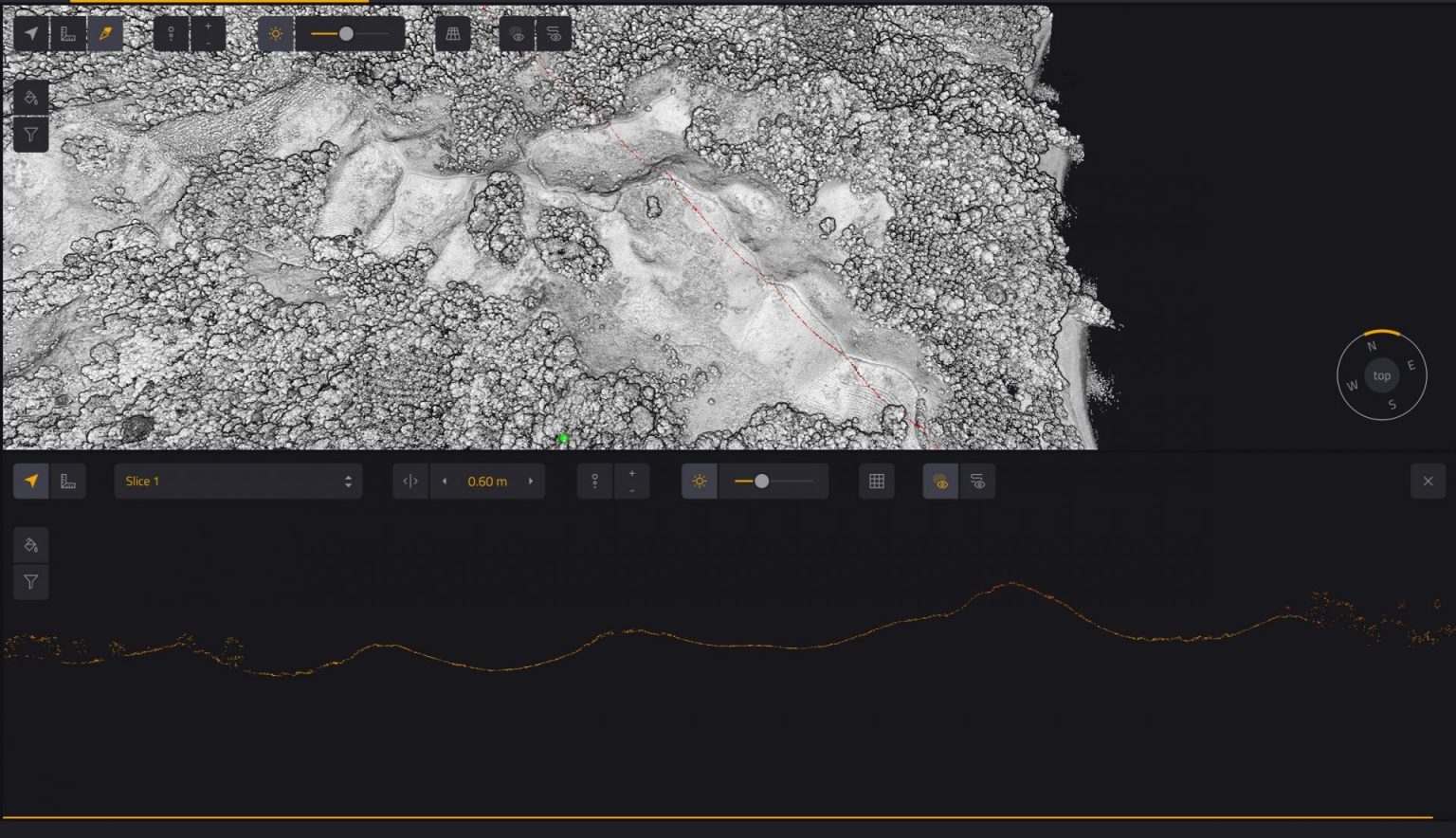Close the slice view panel
The height and width of the screenshot is (838, 1456).
pyautogui.click(x=1429, y=482)
